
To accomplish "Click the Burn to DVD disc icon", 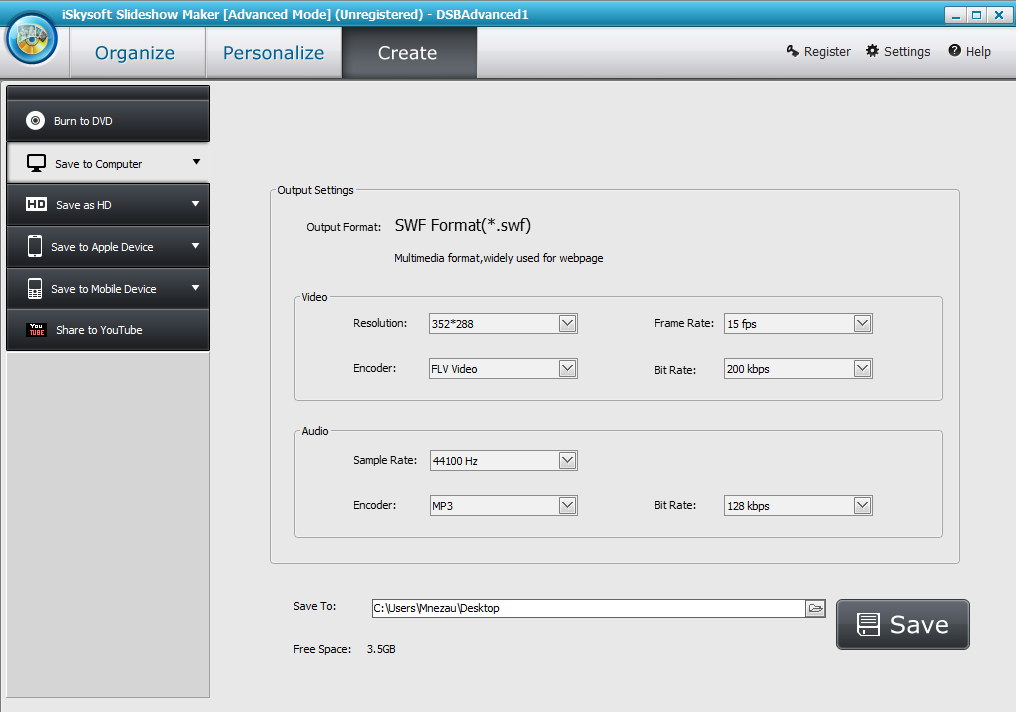I will [37, 121].
